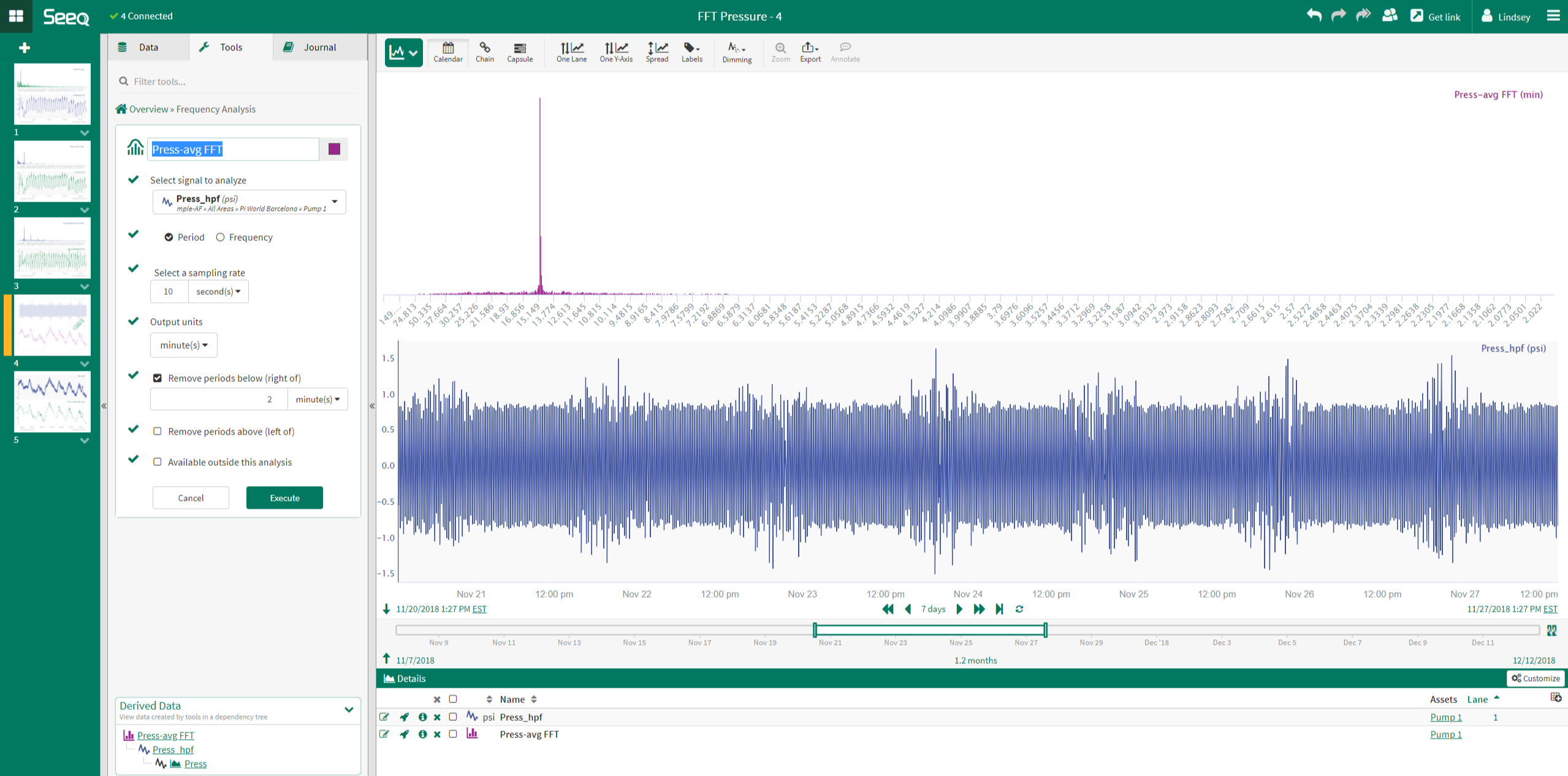Select the Frequency radio button

pos(221,237)
